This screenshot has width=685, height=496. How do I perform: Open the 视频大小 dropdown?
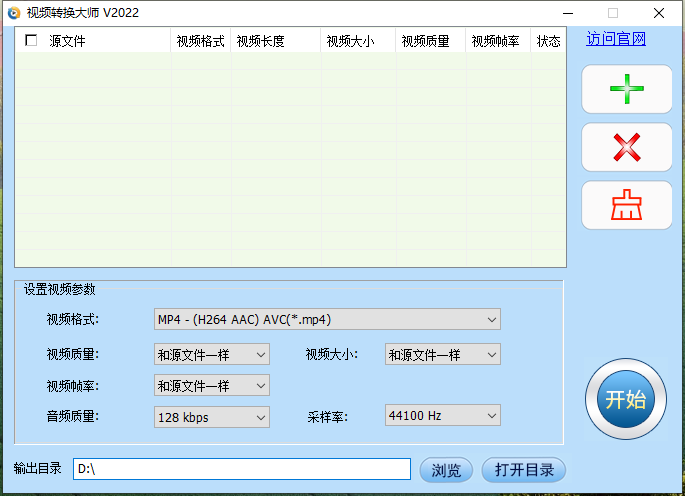click(x=442, y=354)
